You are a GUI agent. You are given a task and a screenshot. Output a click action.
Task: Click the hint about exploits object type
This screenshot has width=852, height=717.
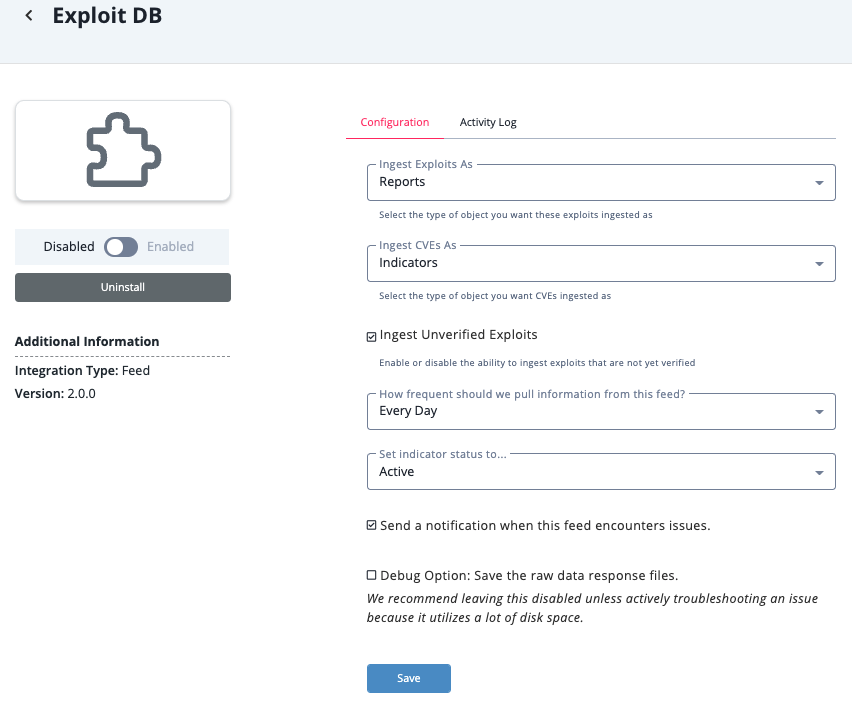pyautogui.click(x=516, y=215)
